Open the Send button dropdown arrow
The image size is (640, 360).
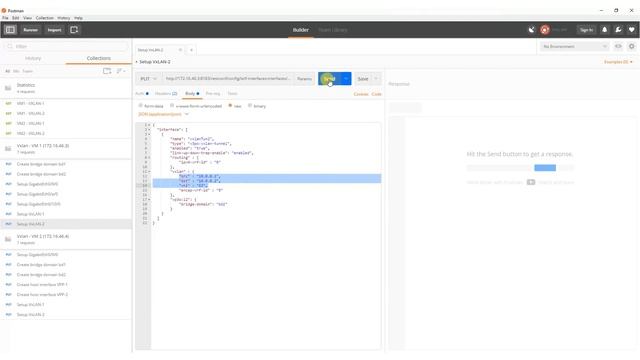(346, 79)
